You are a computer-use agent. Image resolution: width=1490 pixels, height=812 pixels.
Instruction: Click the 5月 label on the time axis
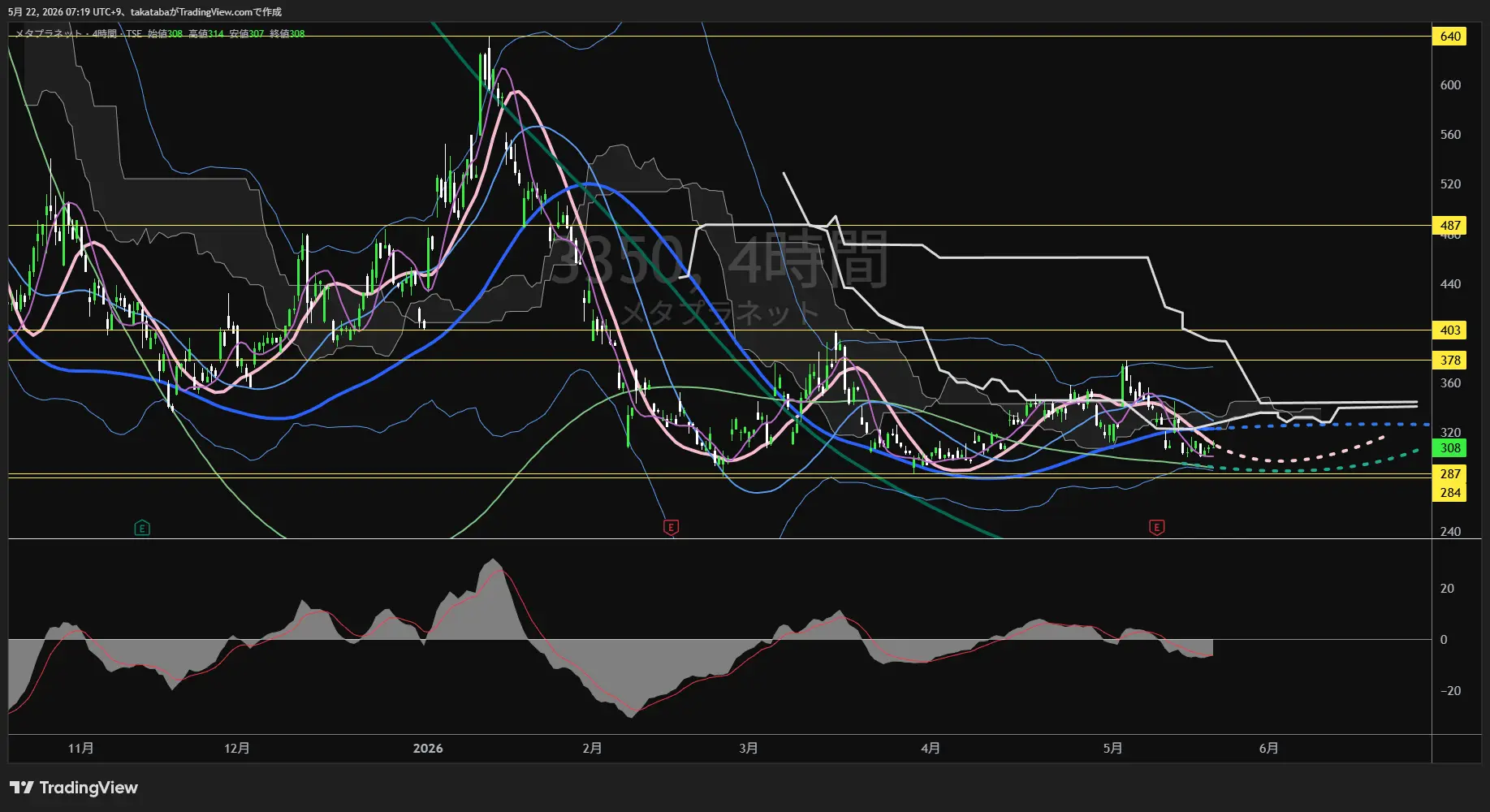1112,748
